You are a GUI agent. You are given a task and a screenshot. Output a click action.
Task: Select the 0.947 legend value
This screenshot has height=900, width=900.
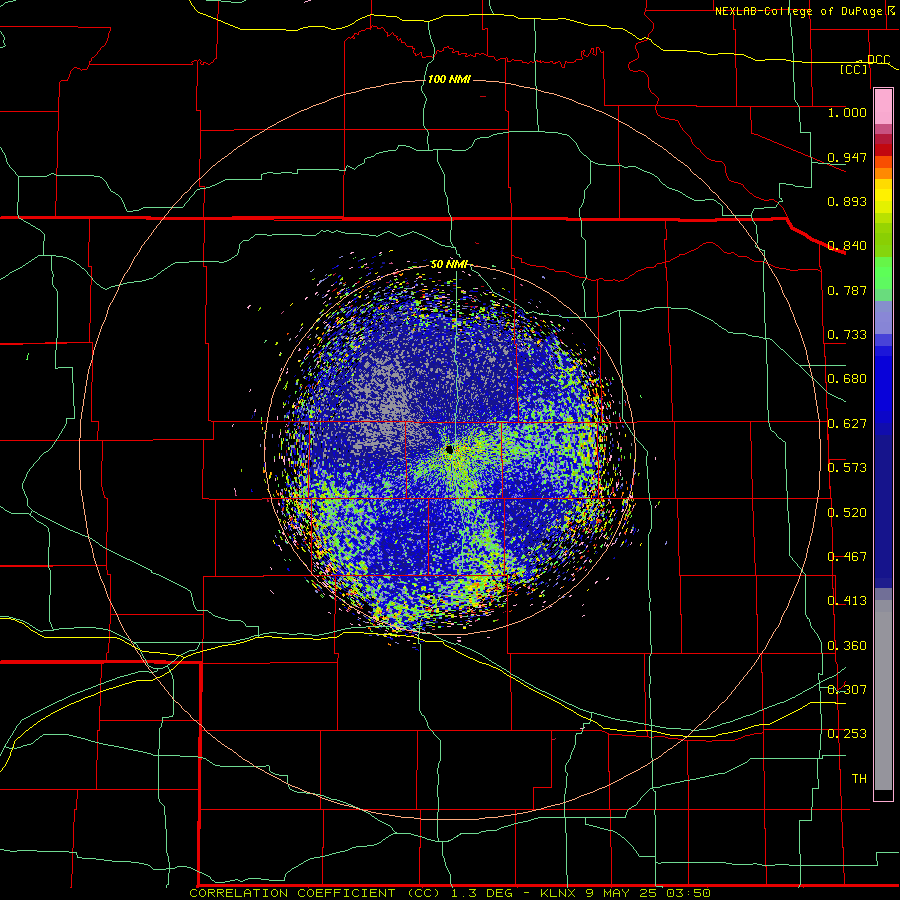point(847,157)
